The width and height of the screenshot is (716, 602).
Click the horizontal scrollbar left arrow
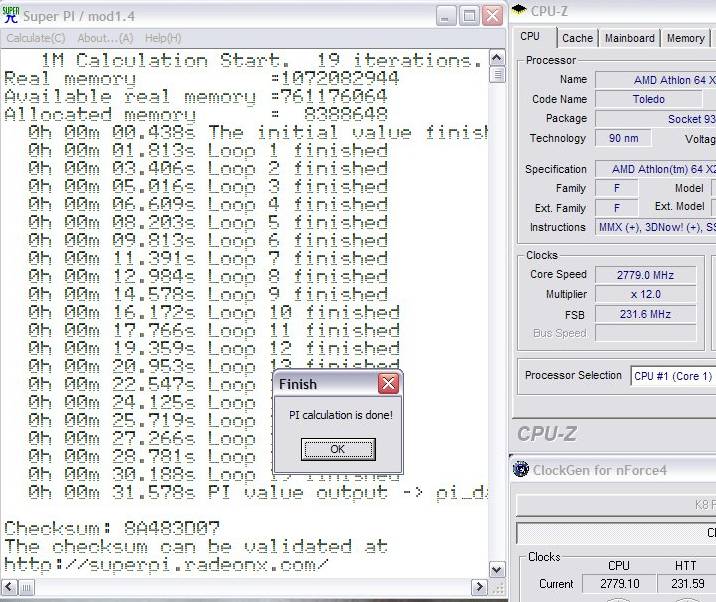(x=9, y=588)
